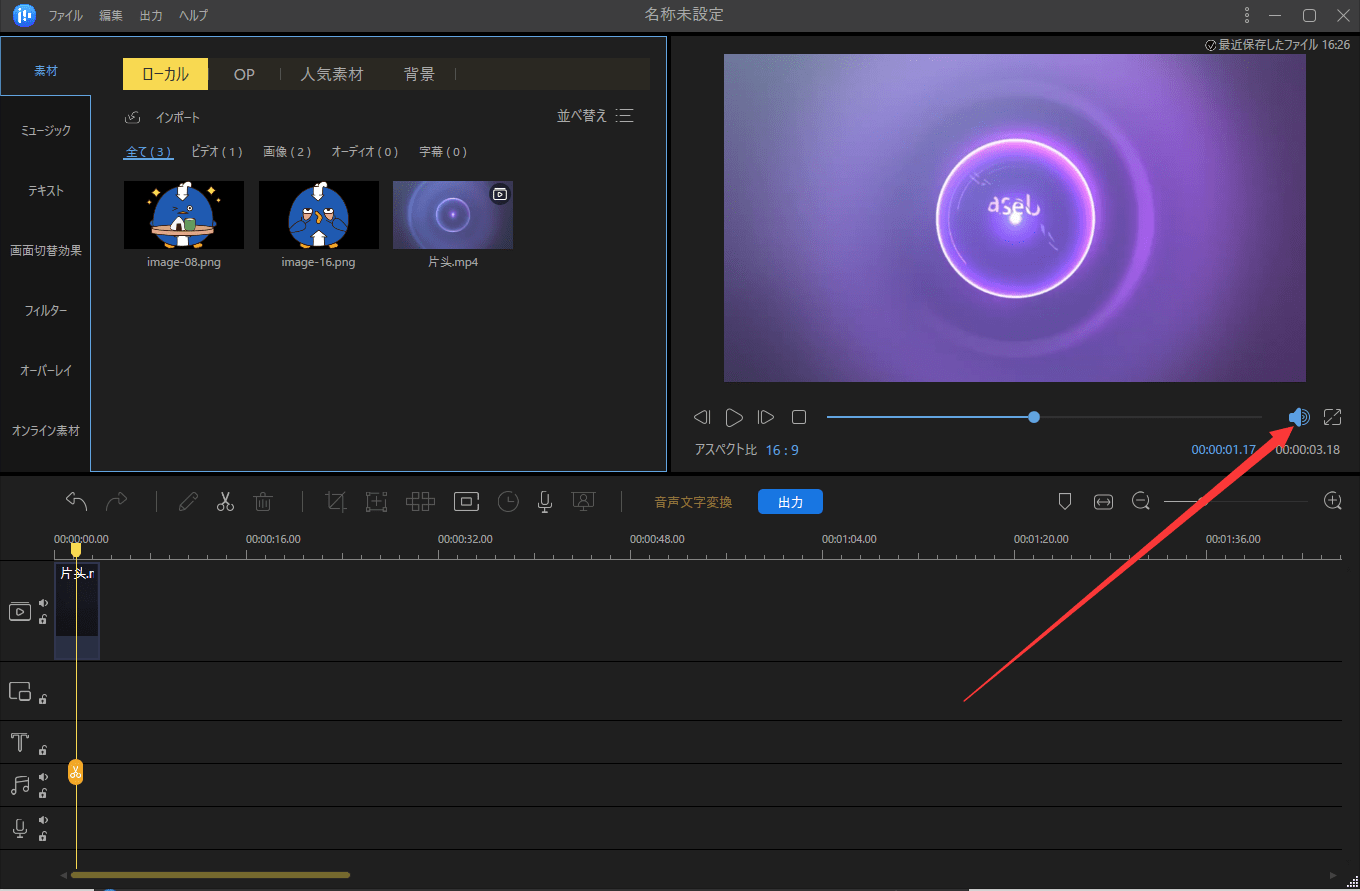Open the three-dot more options menu
The height and width of the screenshot is (891, 1360).
1246,15
